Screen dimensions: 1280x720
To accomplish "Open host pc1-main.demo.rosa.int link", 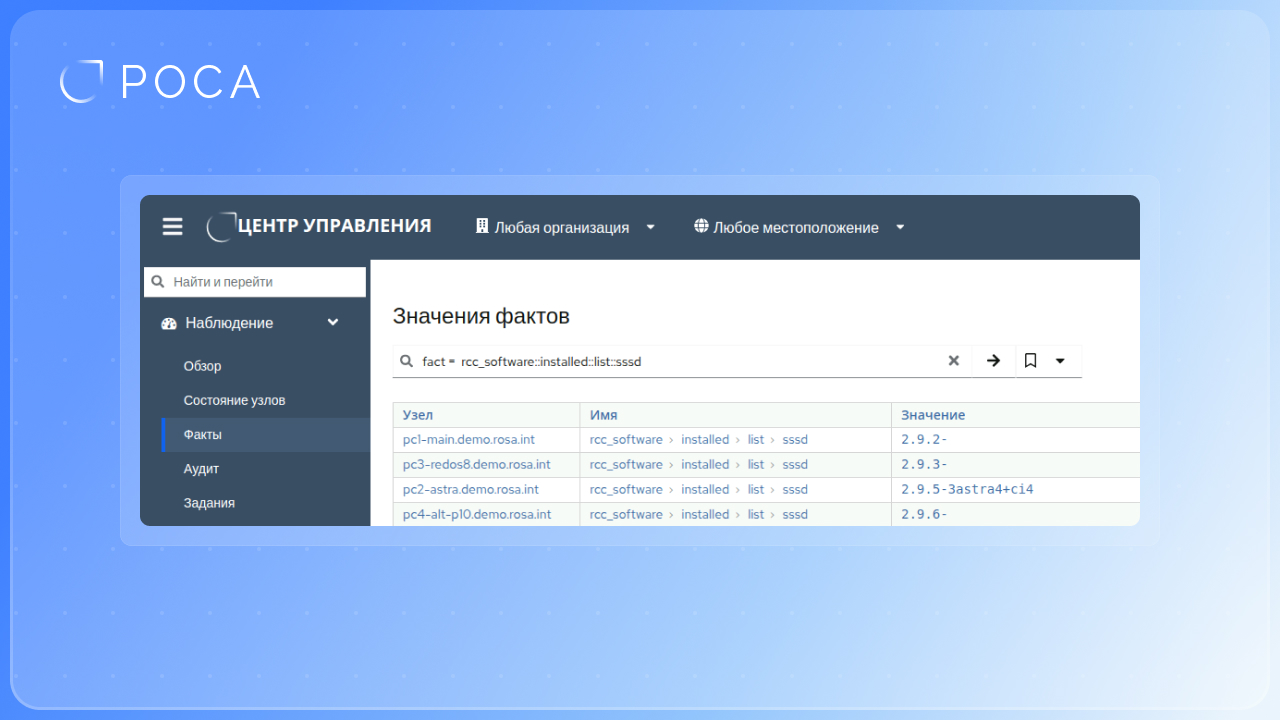I will [468, 440].
